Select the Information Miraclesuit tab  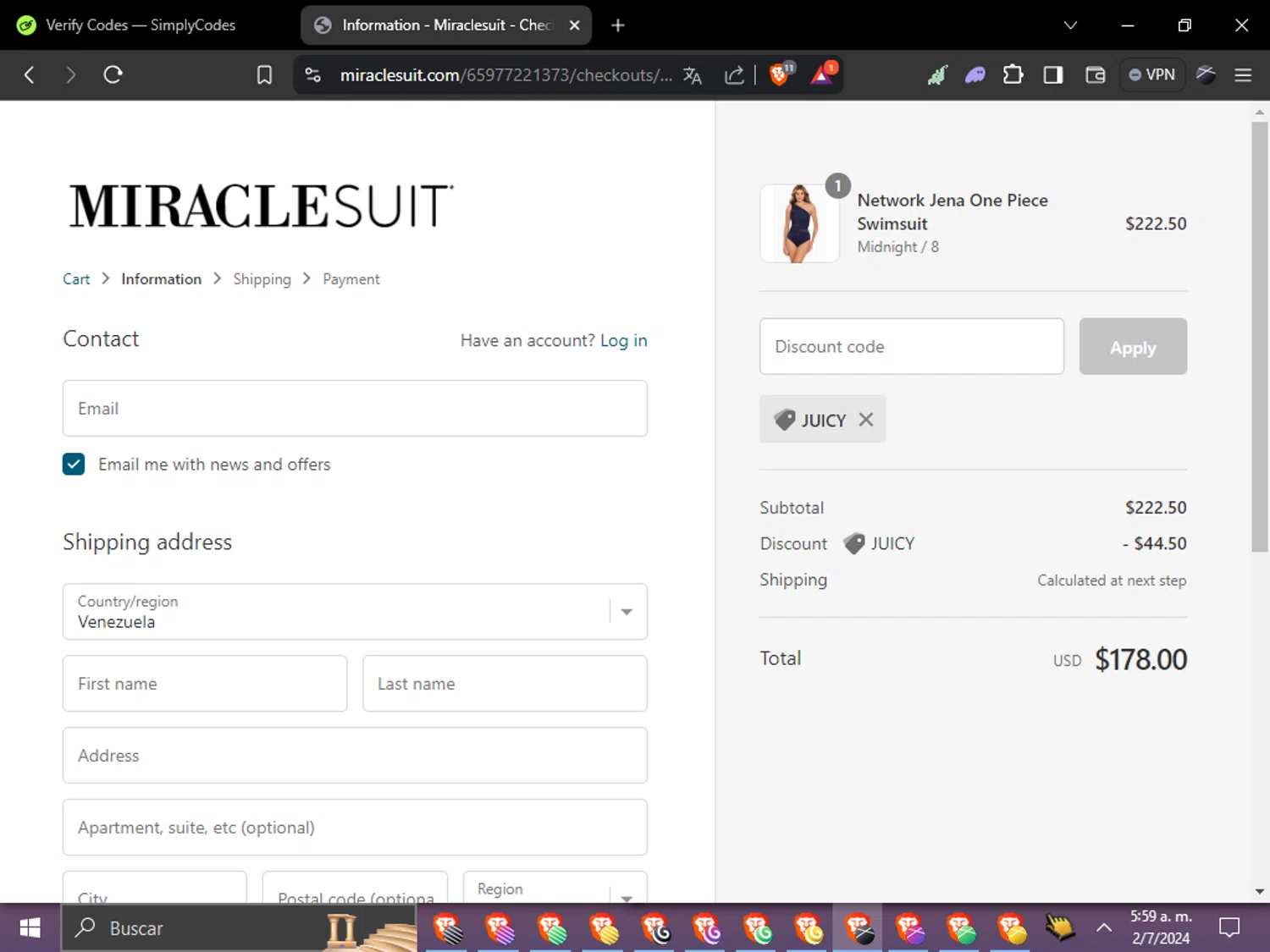(446, 25)
